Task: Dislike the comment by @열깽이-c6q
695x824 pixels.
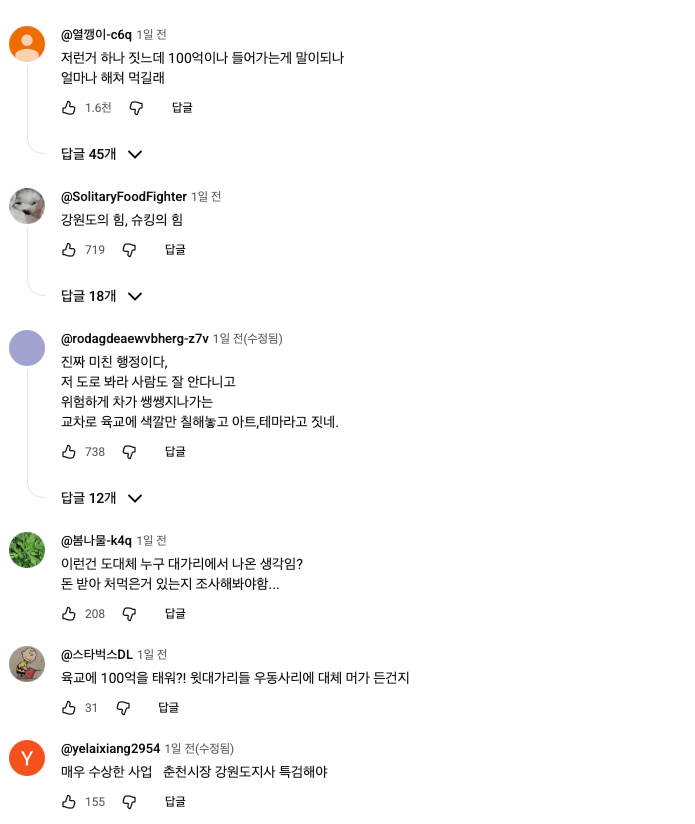Action: tap(136, 107)
